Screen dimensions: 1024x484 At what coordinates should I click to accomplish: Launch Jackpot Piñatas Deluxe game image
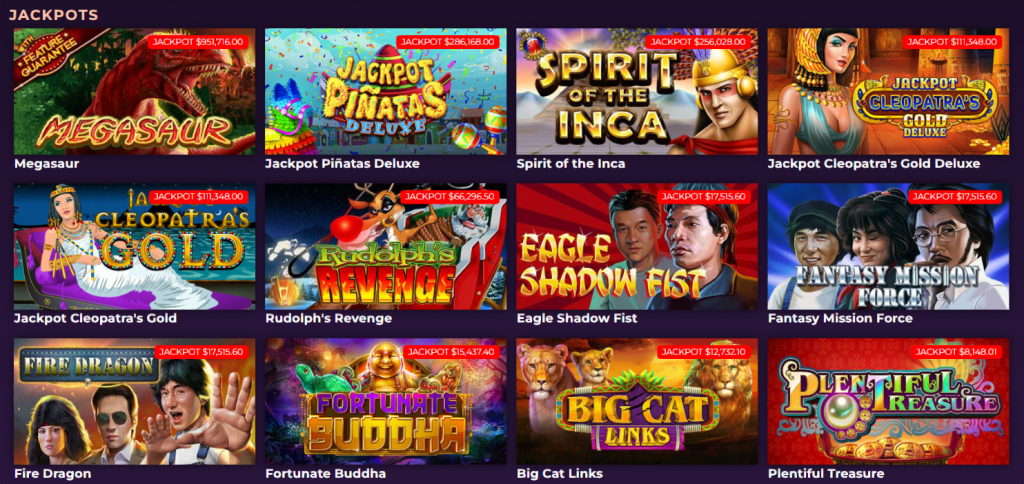(x=385, y=91)
